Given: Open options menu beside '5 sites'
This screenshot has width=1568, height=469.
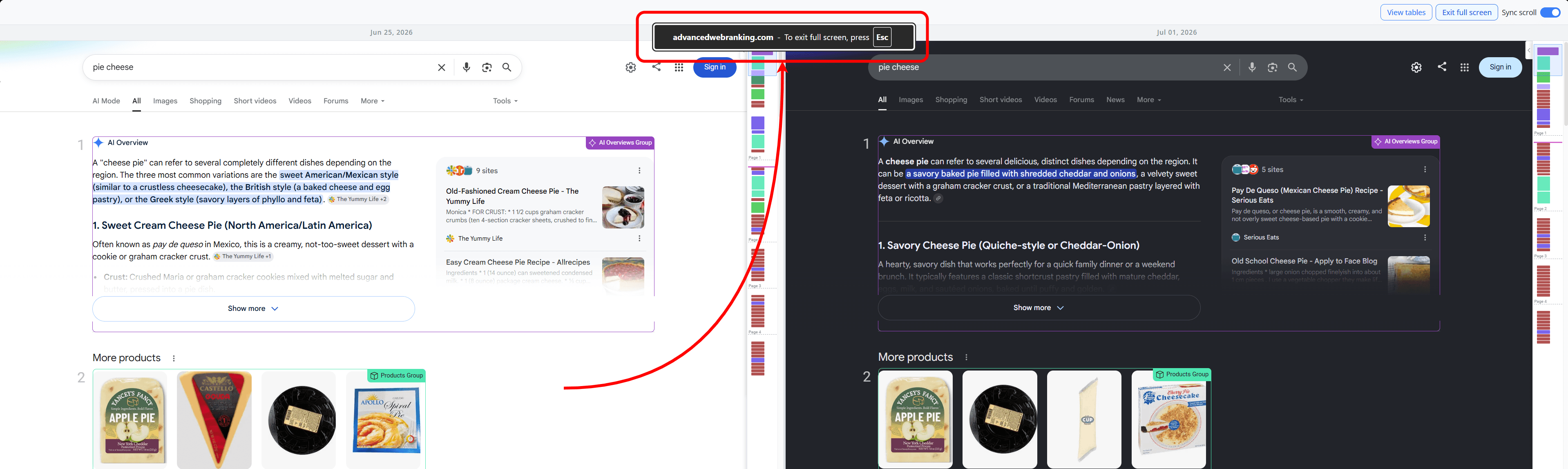Looking at the screenshot, I should pos(1425,170).
